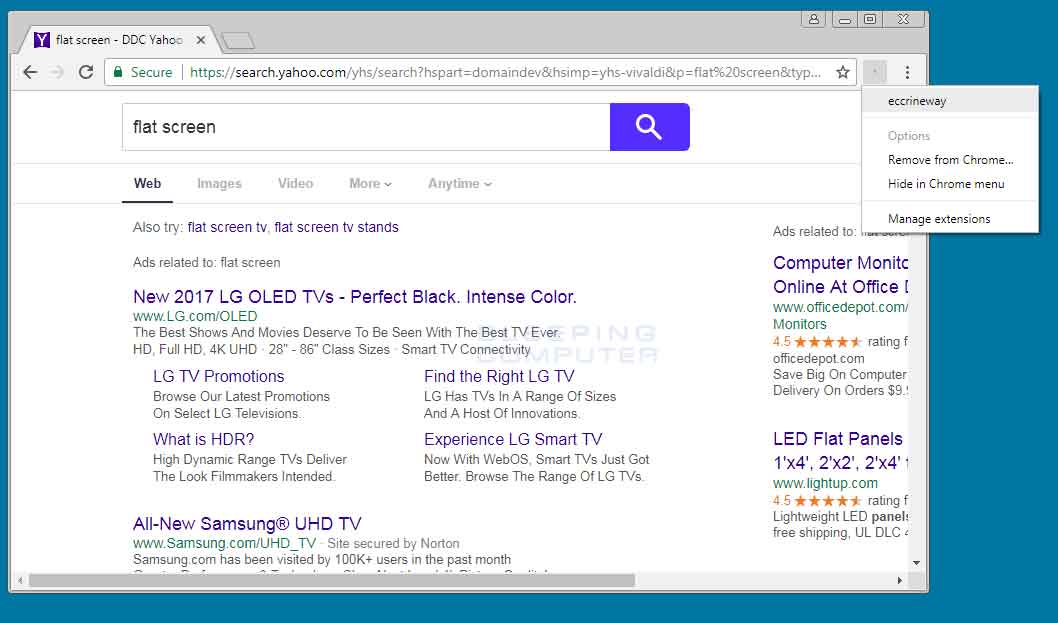Open the www.LG.com/OLED url link
Screen dimensions: 1058x623
pyautogui.click(x=195, y=316)
